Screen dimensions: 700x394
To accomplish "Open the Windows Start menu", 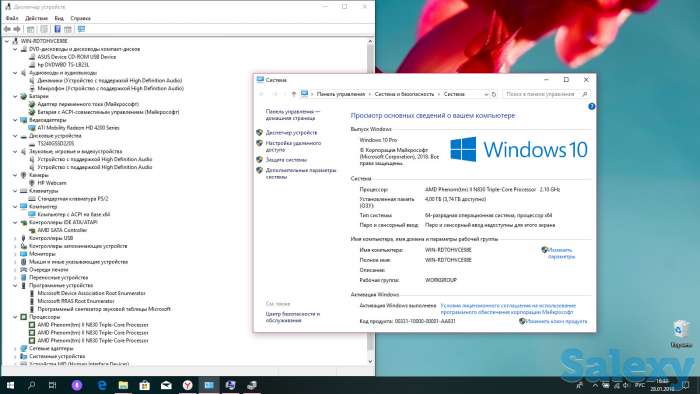I will pyautogui.click(x=10, y=385).
